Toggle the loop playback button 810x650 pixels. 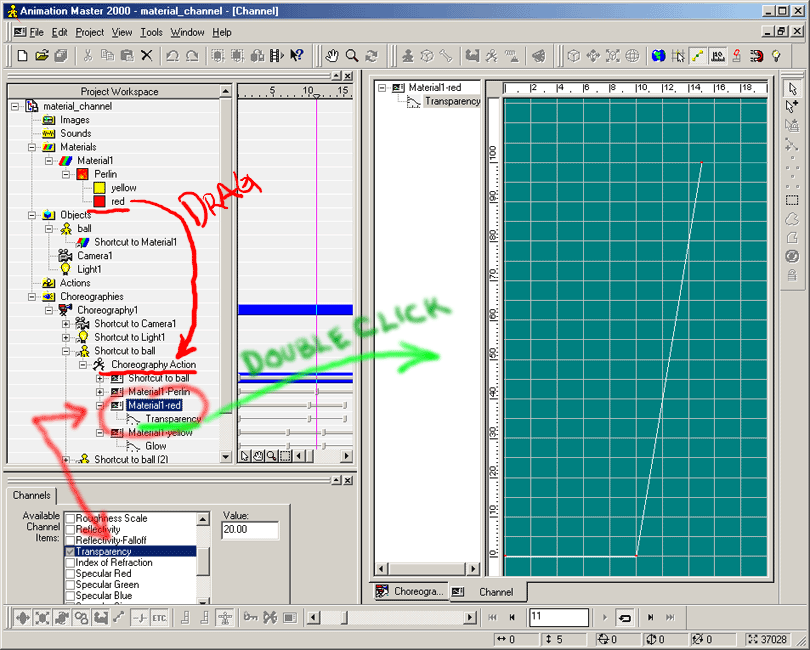(x=624, y=618)
